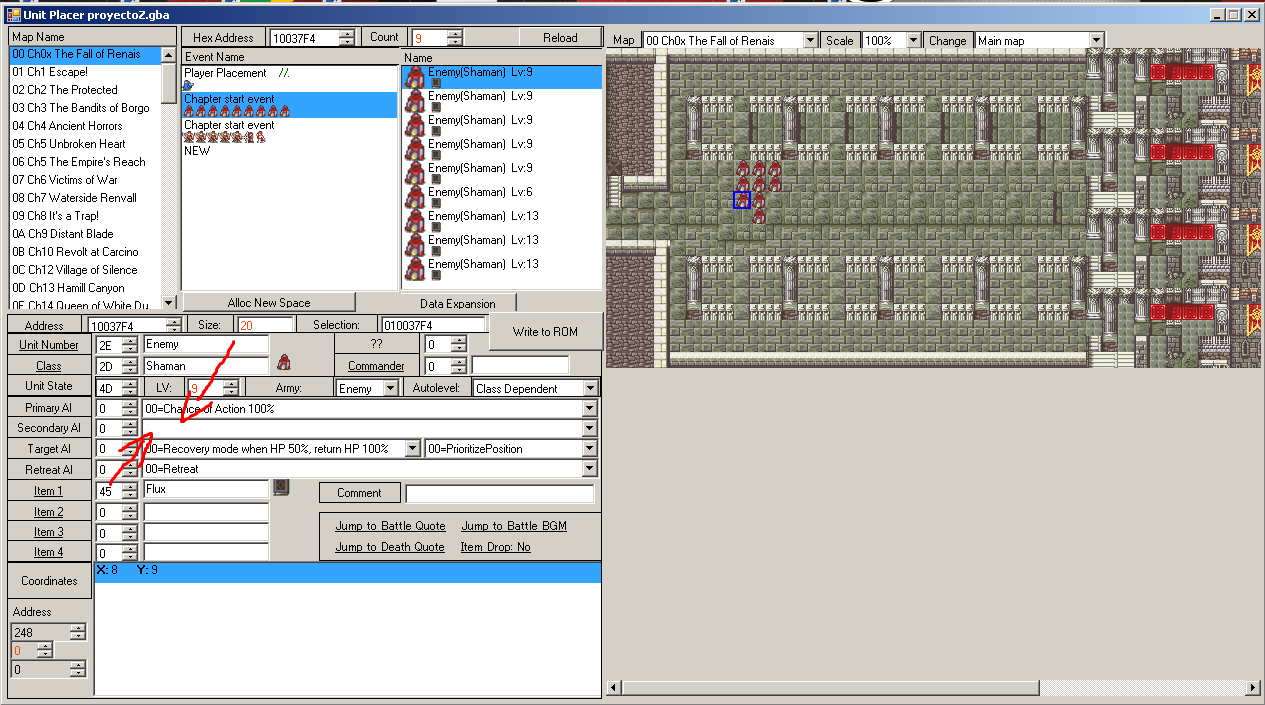Click the Flux tome icon next to Item 1

click(x=281, y=487)
